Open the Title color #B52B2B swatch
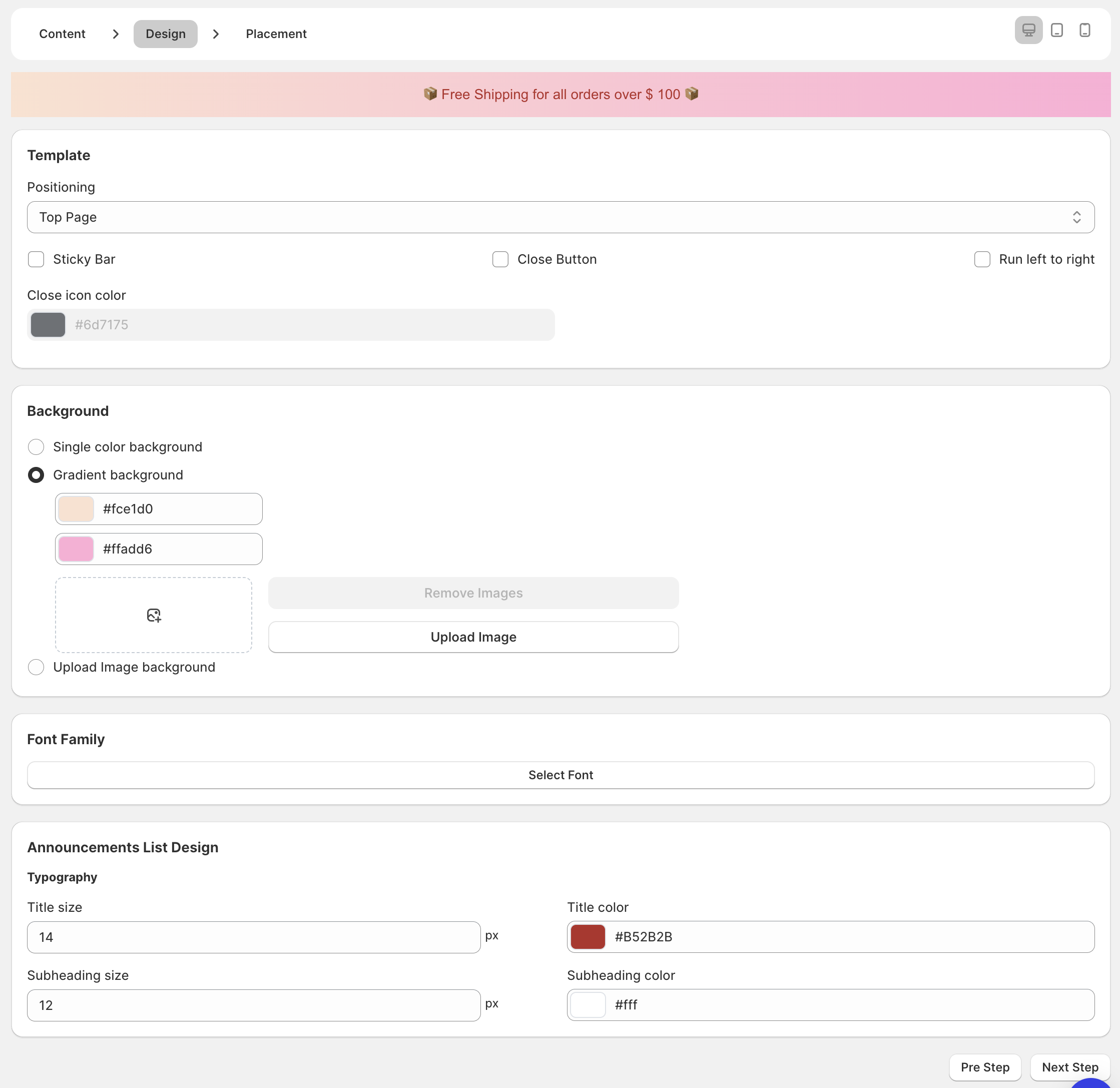Viewport: 1120px width, 1088px height. click(588, 936)
